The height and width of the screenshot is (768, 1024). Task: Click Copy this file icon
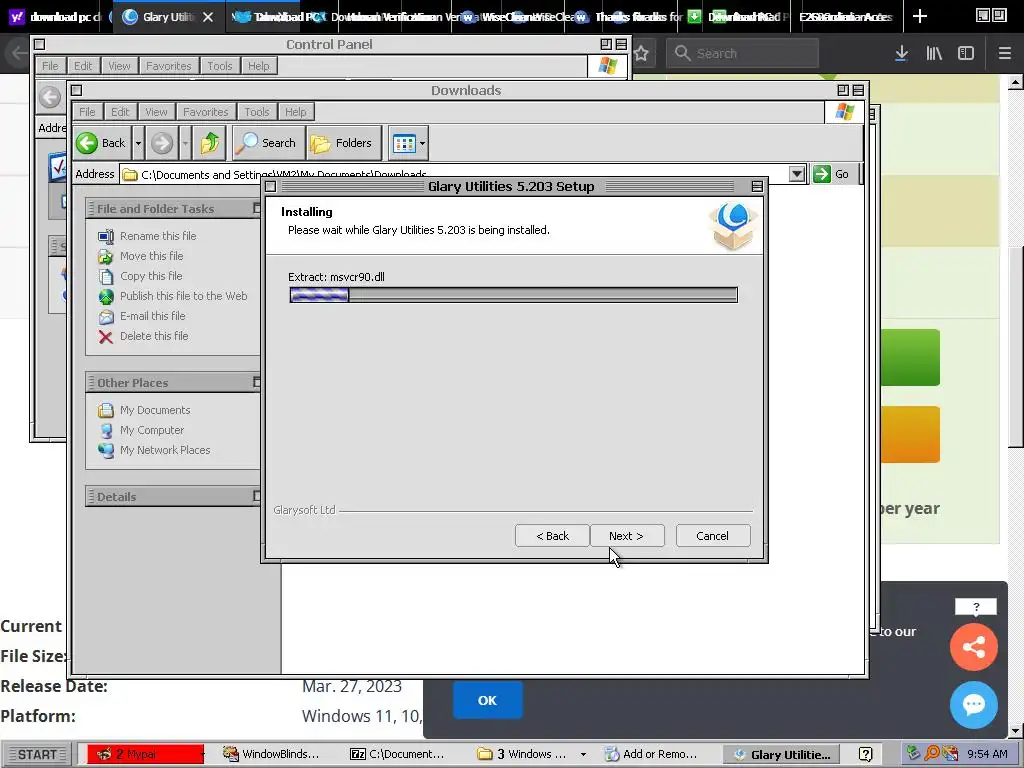[105, 276]
